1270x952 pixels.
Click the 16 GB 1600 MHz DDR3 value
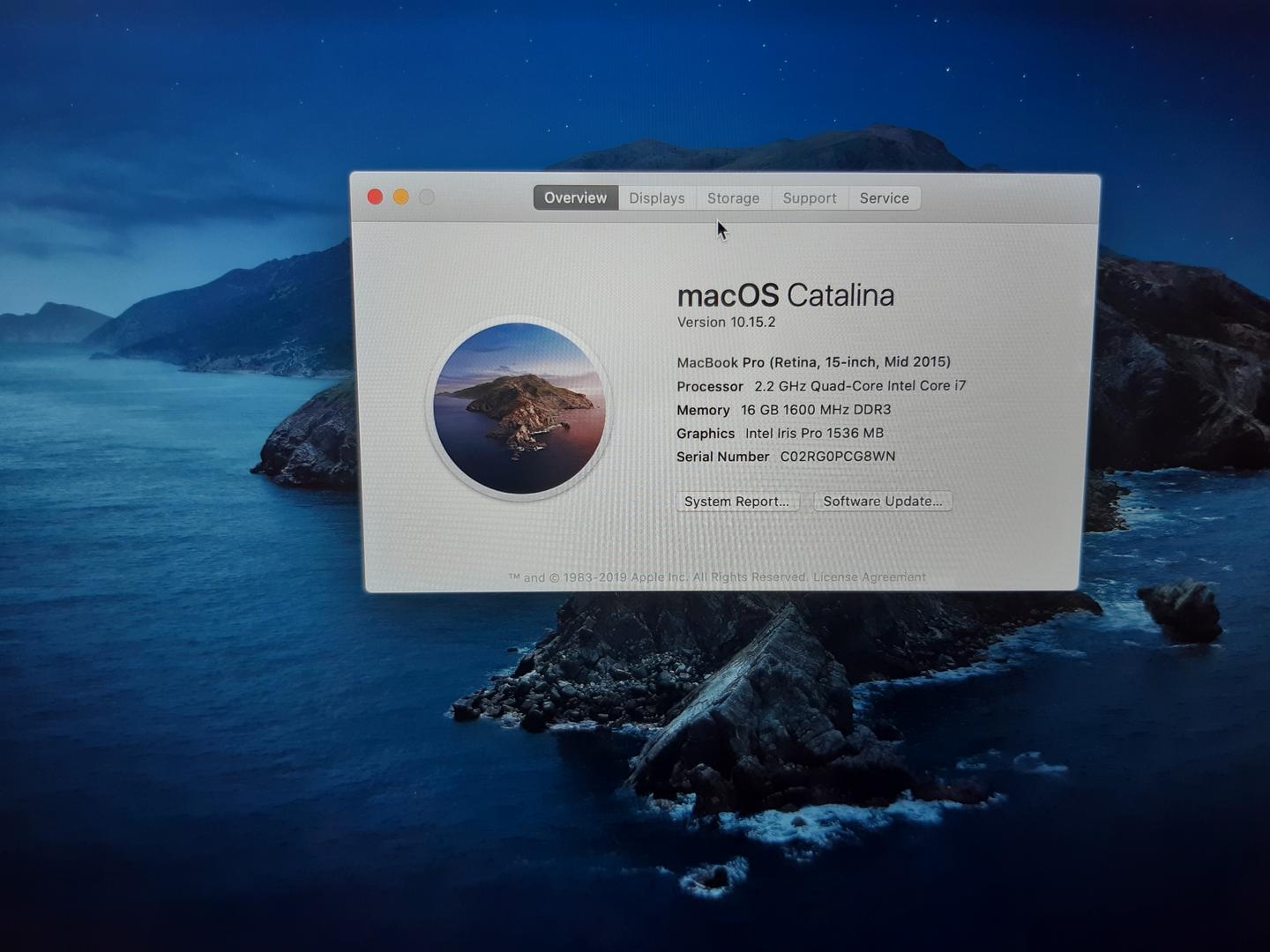point(816,410)
